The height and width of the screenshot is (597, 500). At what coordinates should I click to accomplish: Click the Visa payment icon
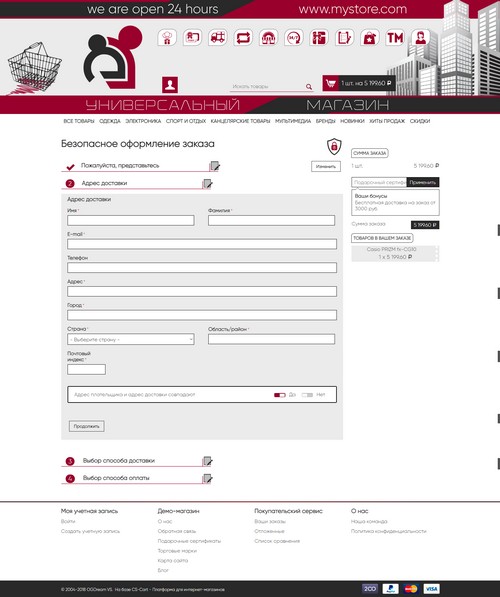(x=431, y=589)
